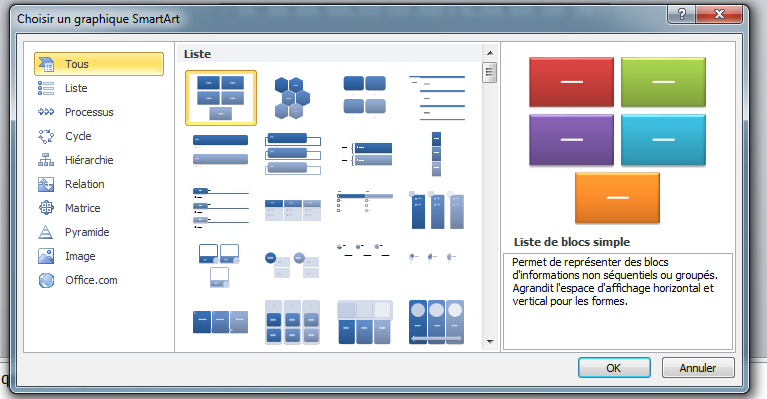Select the vertical box list with three outlined bars
The width and height of the screenshot is (767, 399).
[x=293, y=154]
